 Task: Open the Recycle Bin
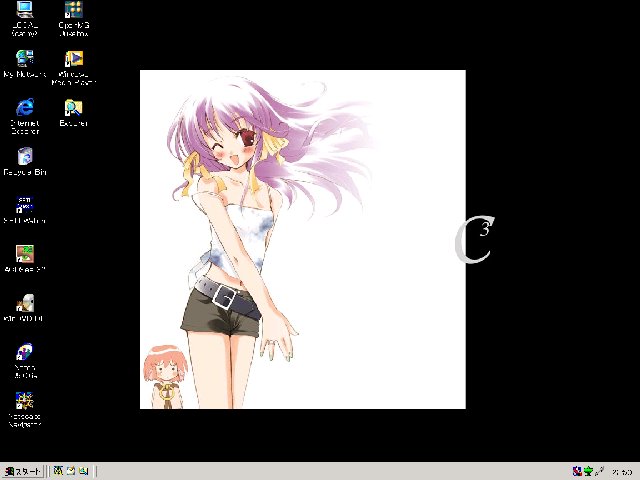(25, 156)
